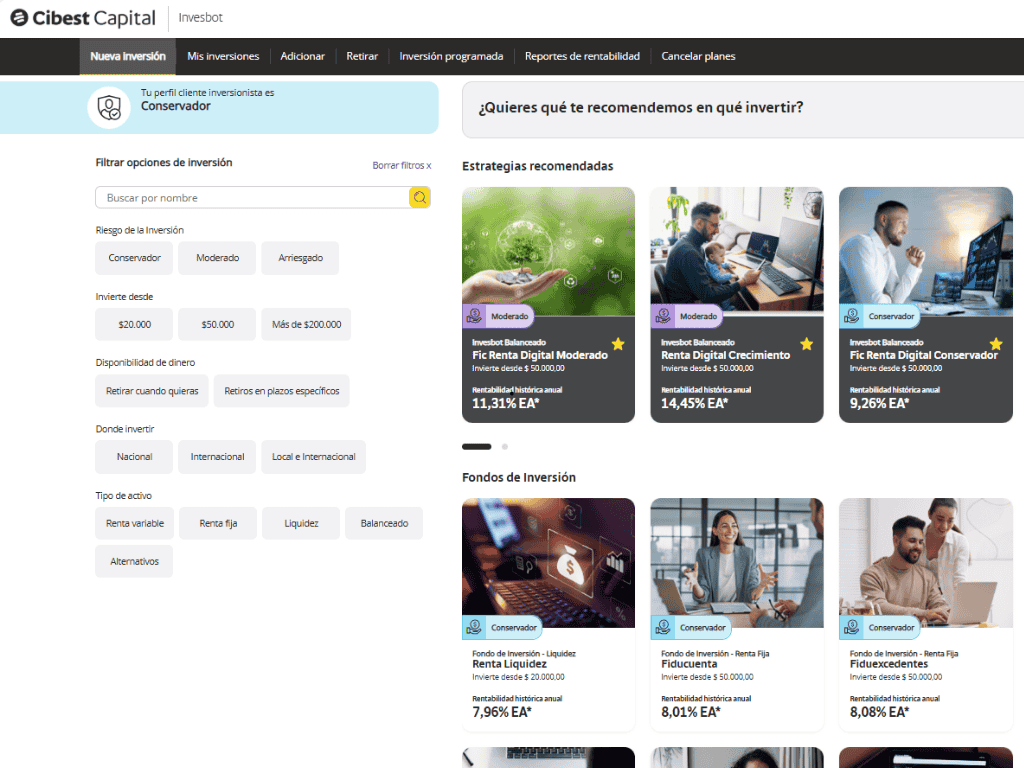1024x768 pixels.
Task: Favorite the Renta Digital Crecimiento card
Action: click(806, 344)
